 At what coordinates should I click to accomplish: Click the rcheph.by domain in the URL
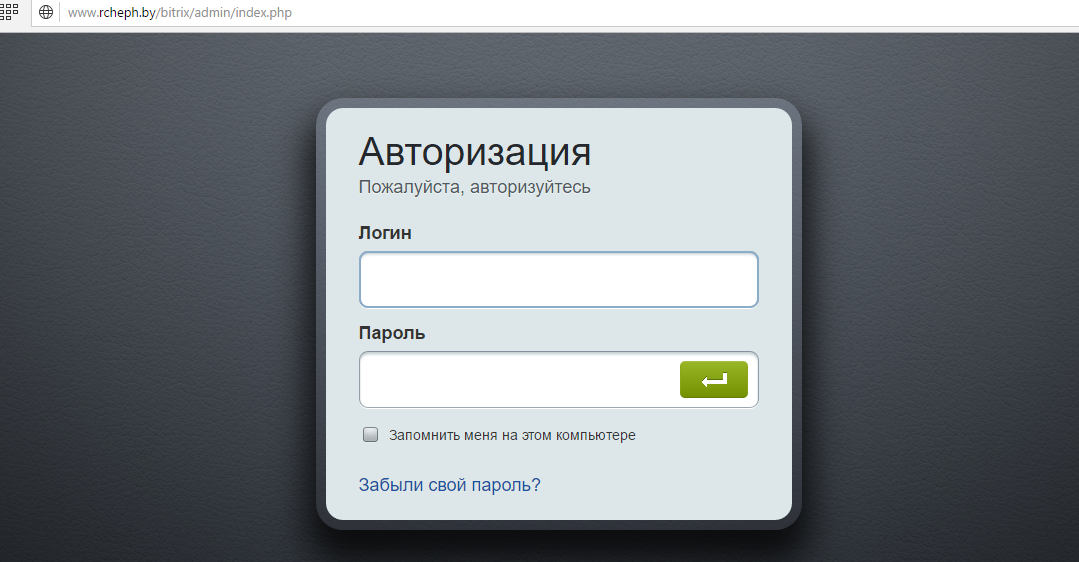[x=127, y=13]
